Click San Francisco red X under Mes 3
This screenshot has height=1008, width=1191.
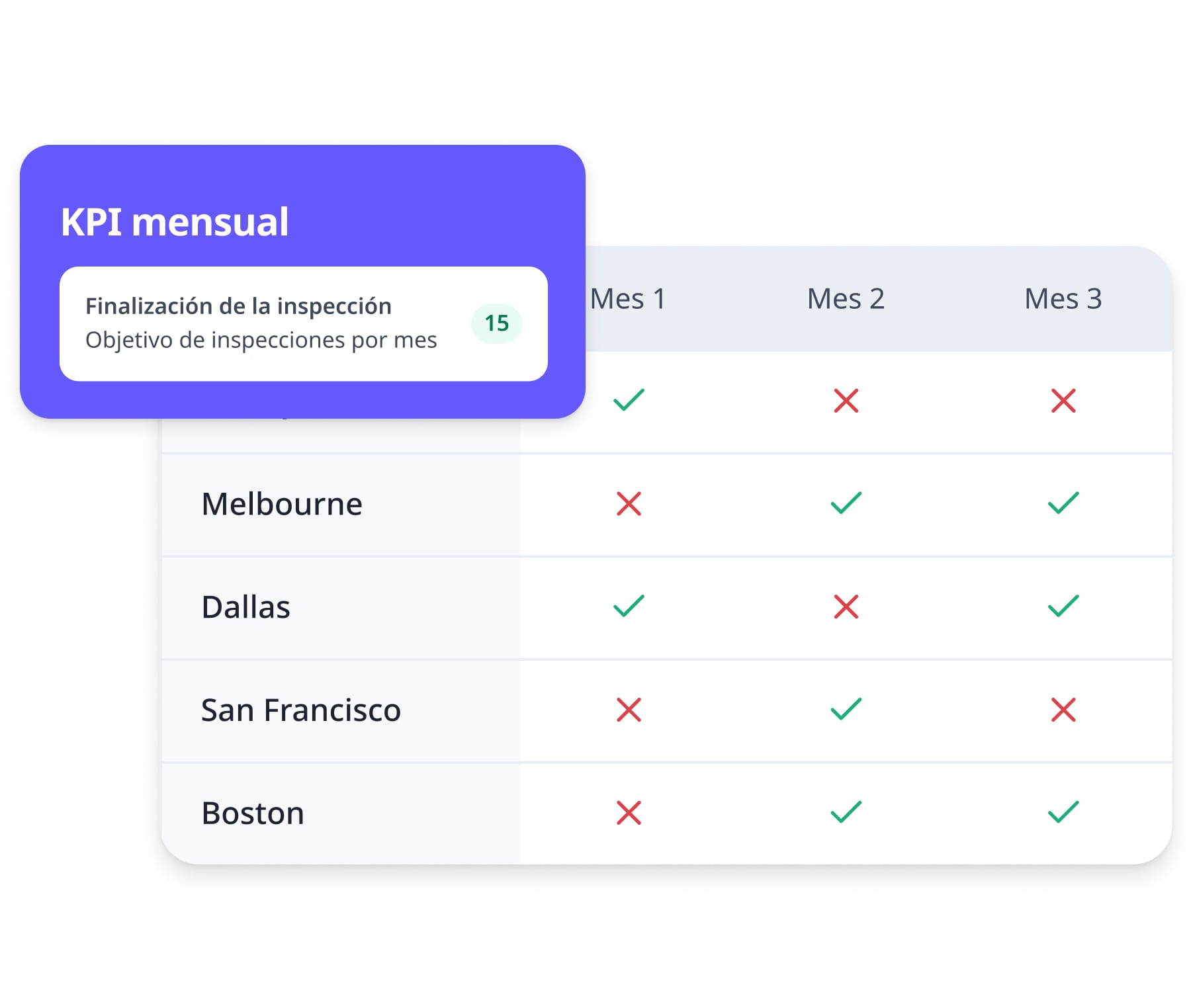(1063, 710)
